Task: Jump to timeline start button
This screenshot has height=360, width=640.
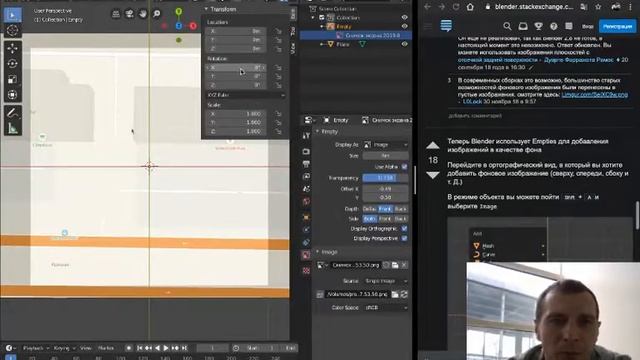Action: 140,348
